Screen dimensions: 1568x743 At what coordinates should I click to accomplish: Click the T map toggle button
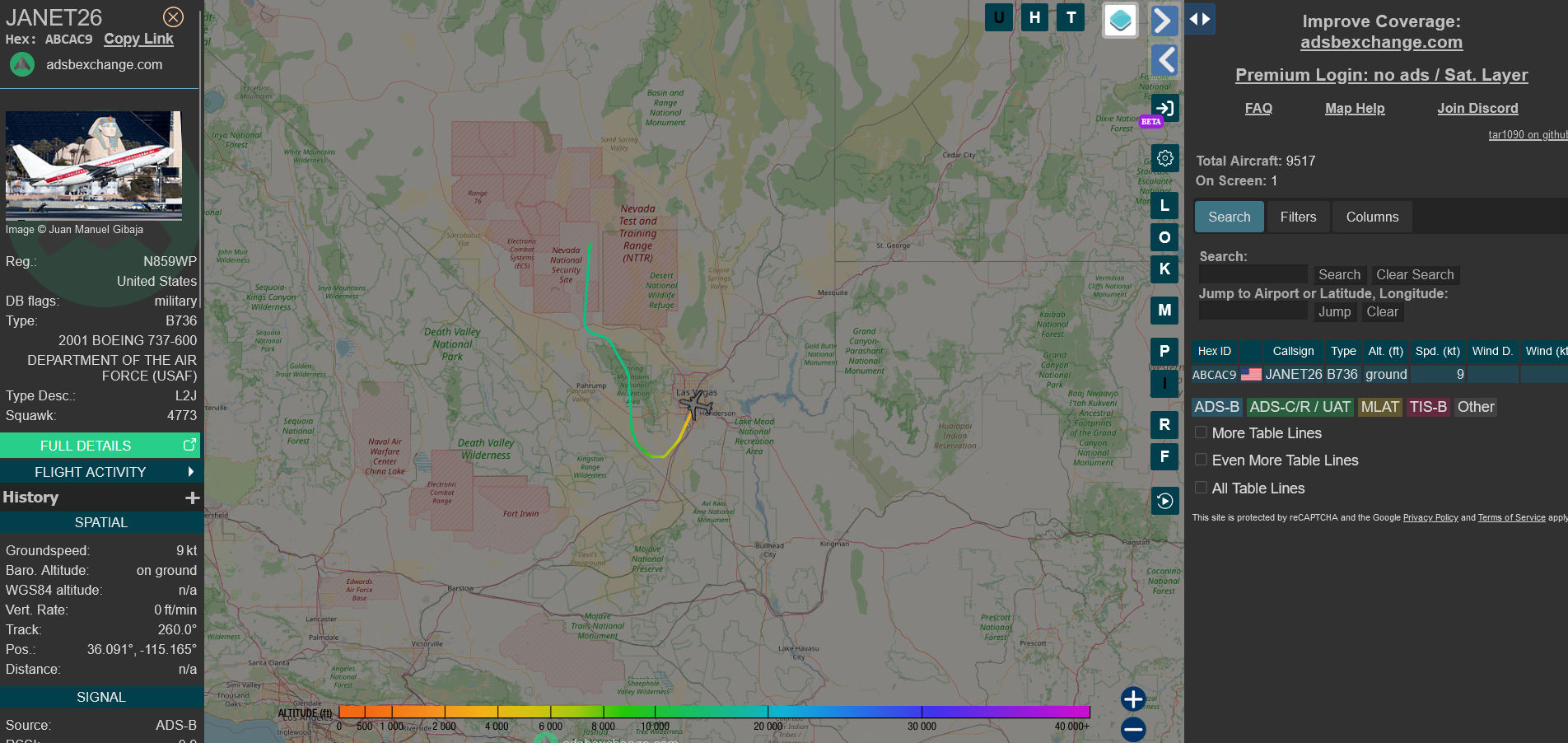click(x=1071, y=17)
